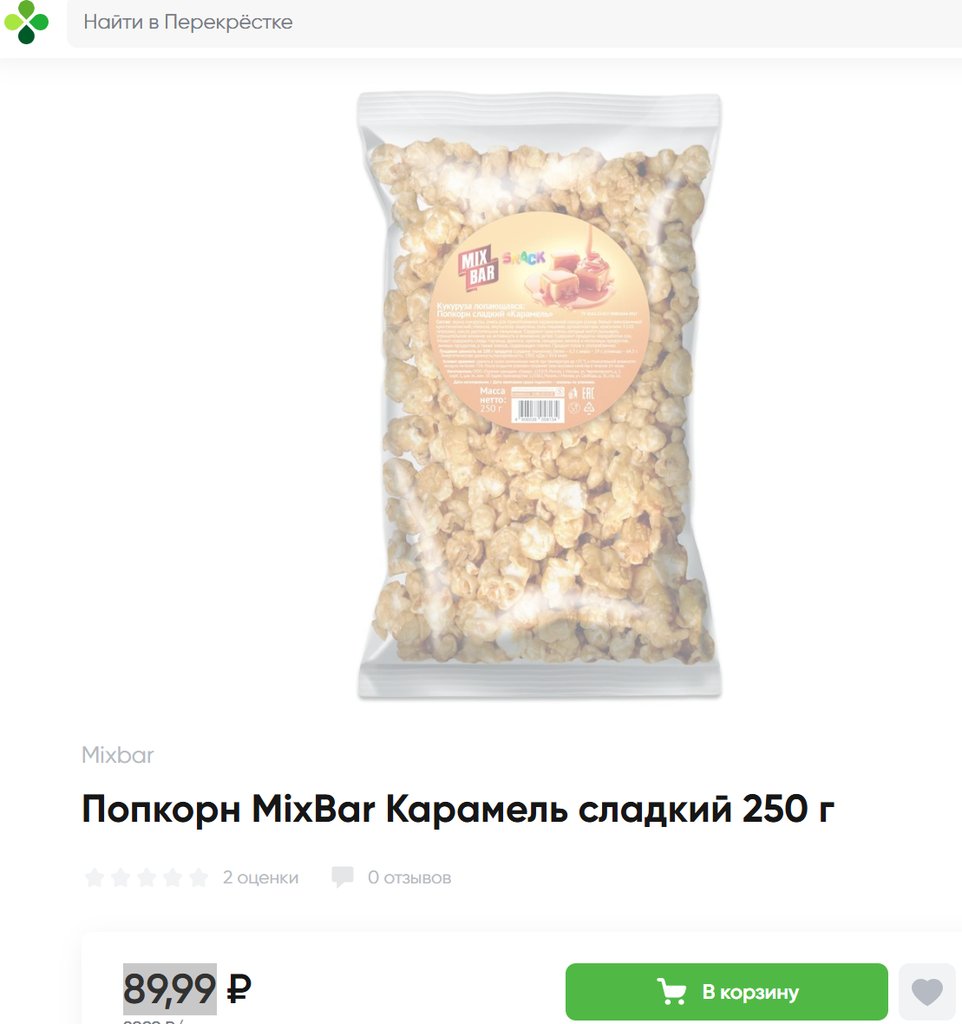The image size is (962, 1024).
Task: Toggle the heart favorite button
Action: click(x=927, y=991)
